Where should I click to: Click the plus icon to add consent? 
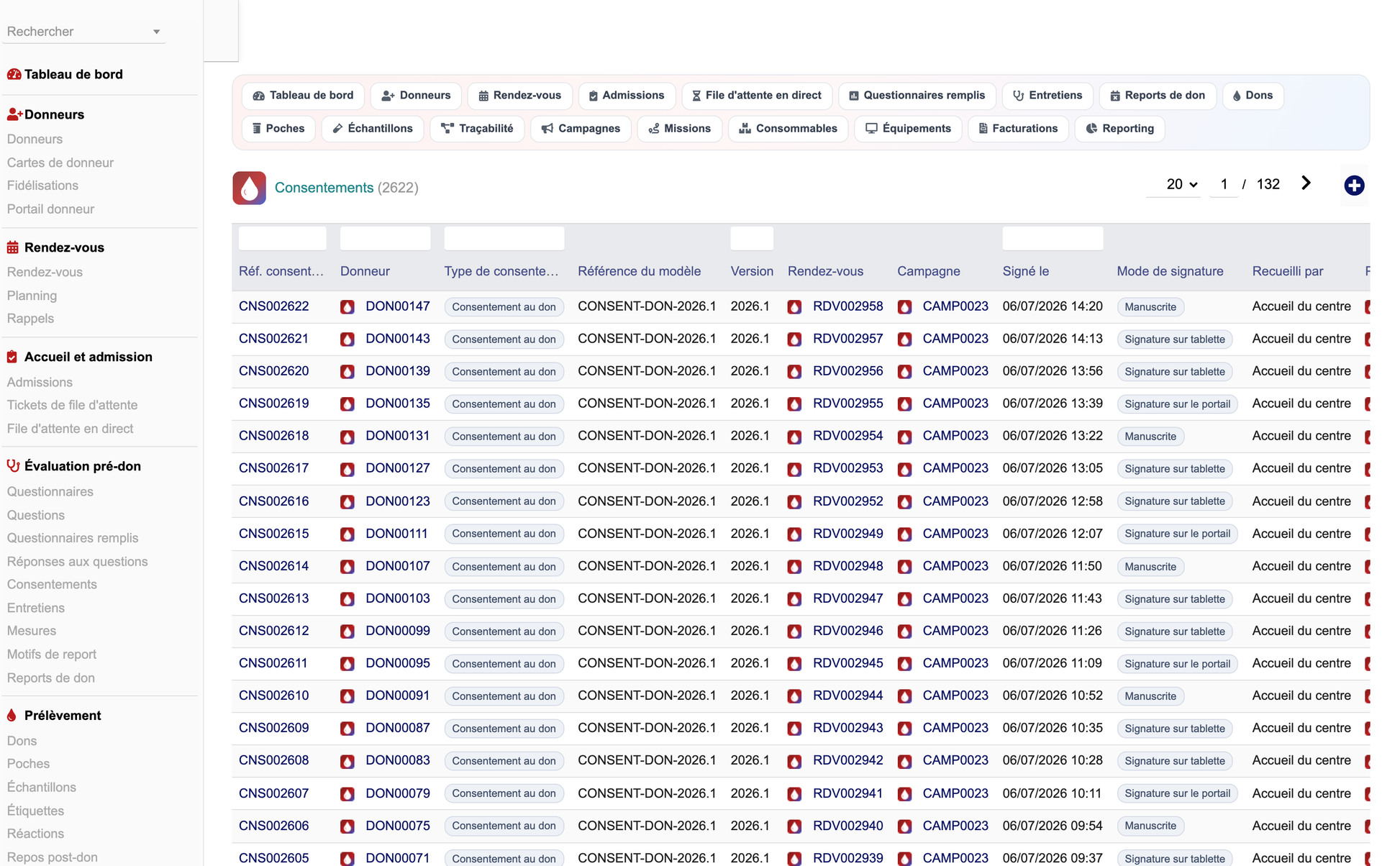1354,186
